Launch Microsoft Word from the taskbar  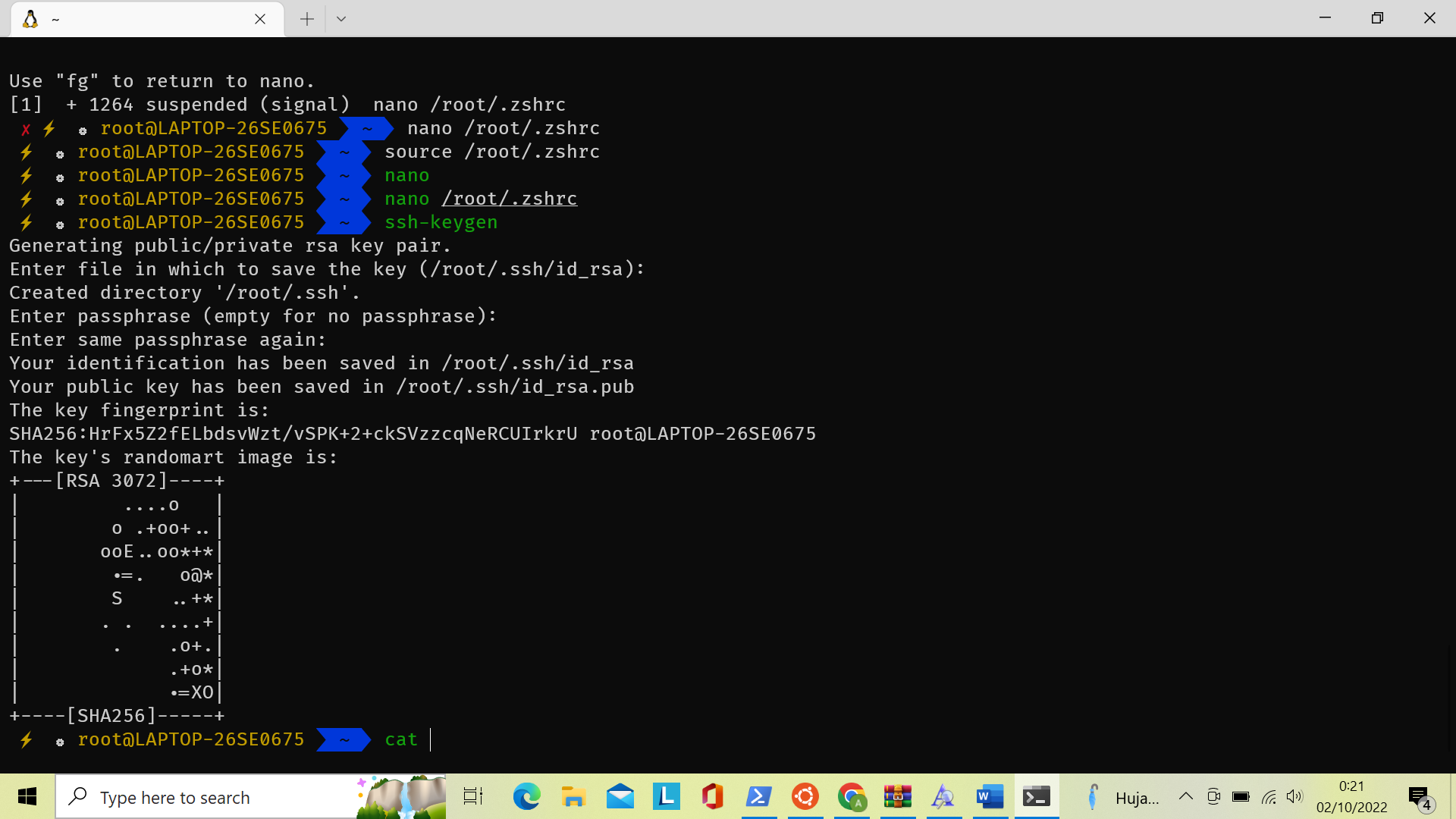click(x=989, y=797)
